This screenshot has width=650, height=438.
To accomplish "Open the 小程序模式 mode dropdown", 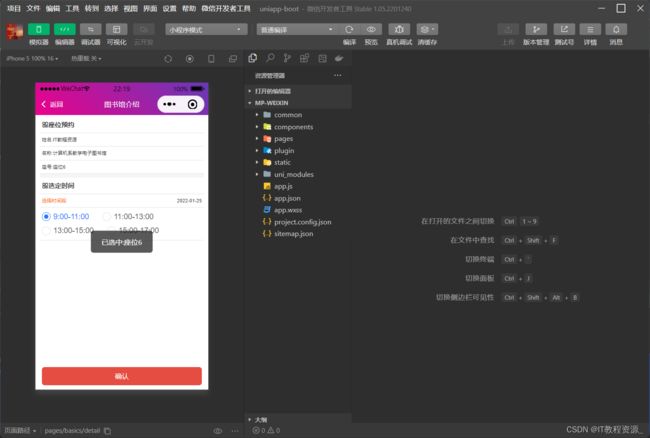I will click(x=206, y=29).
